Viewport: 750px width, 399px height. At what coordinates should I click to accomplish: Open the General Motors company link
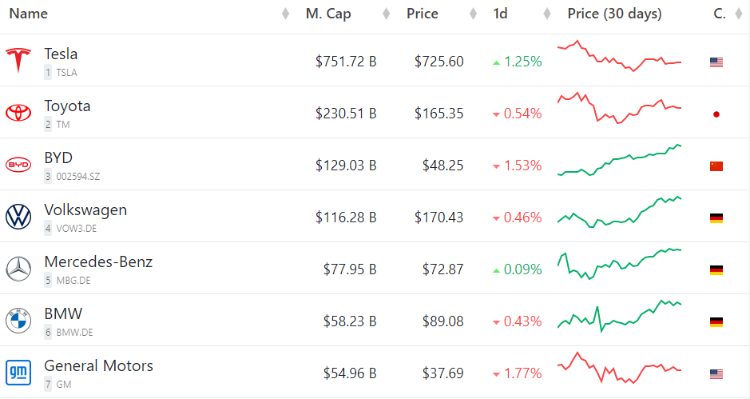[x=99, y=366]
